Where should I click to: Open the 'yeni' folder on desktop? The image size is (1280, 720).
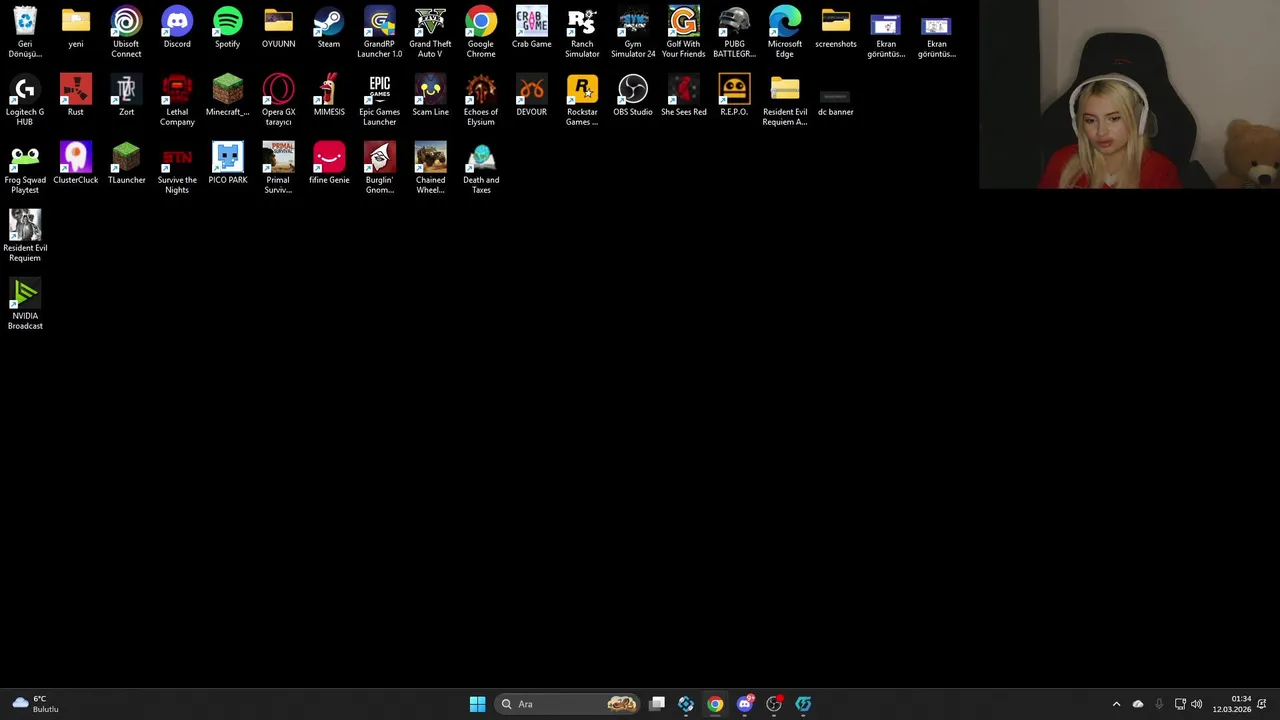[76, 28]
